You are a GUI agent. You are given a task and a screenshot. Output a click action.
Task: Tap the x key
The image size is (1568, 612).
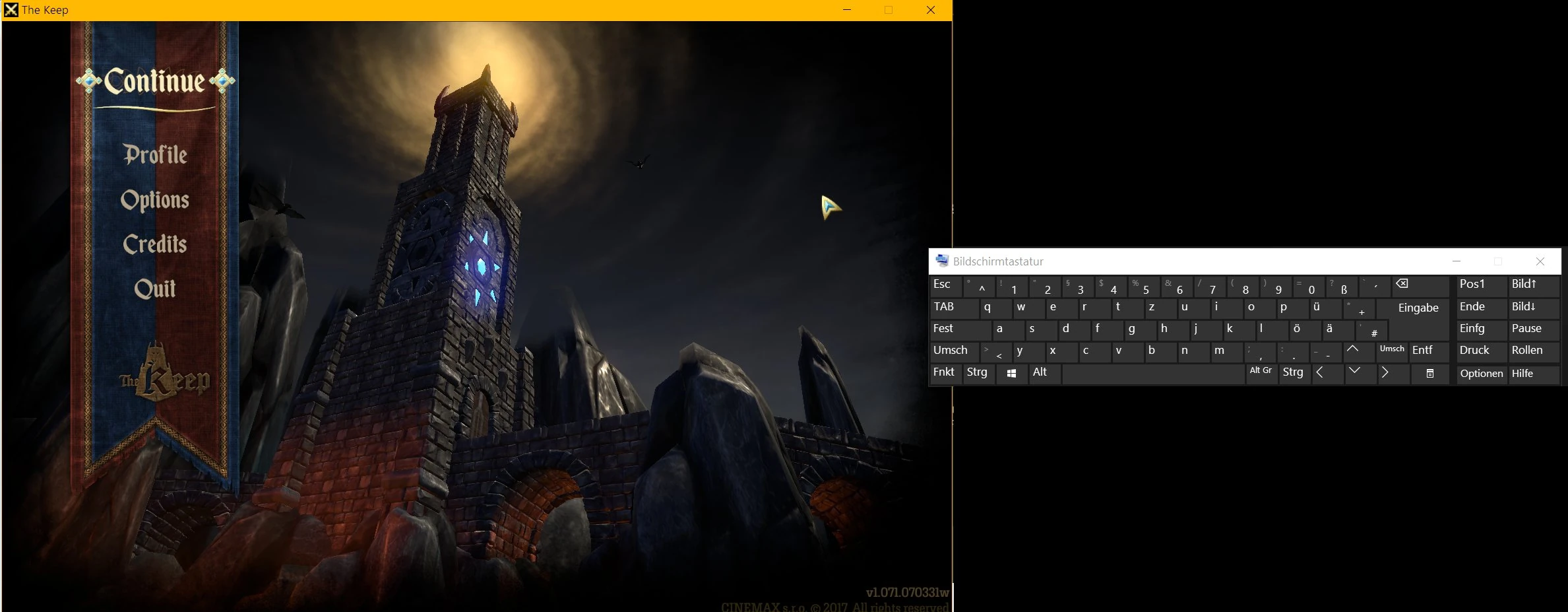pos(1061,351)
